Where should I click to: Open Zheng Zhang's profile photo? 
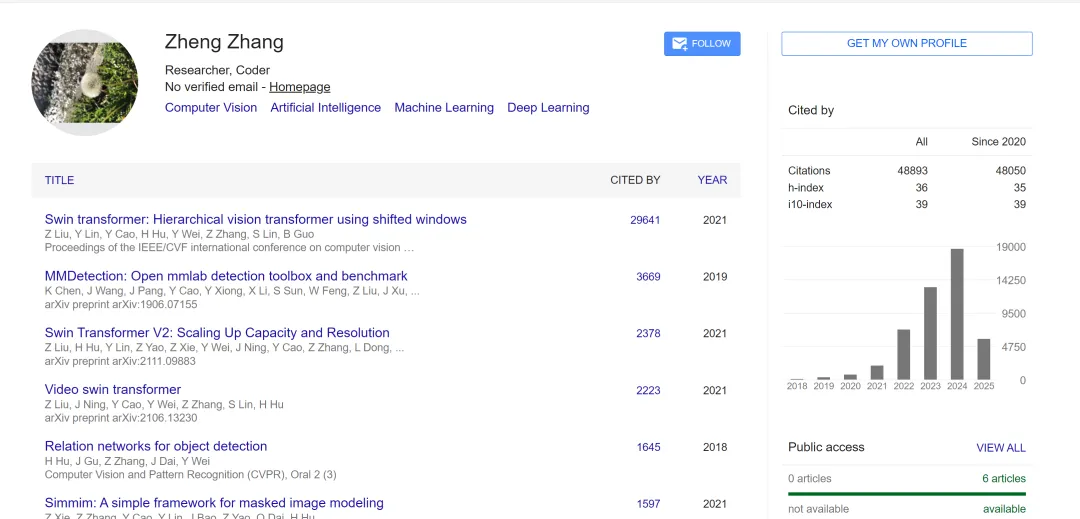tap(85, 83)
